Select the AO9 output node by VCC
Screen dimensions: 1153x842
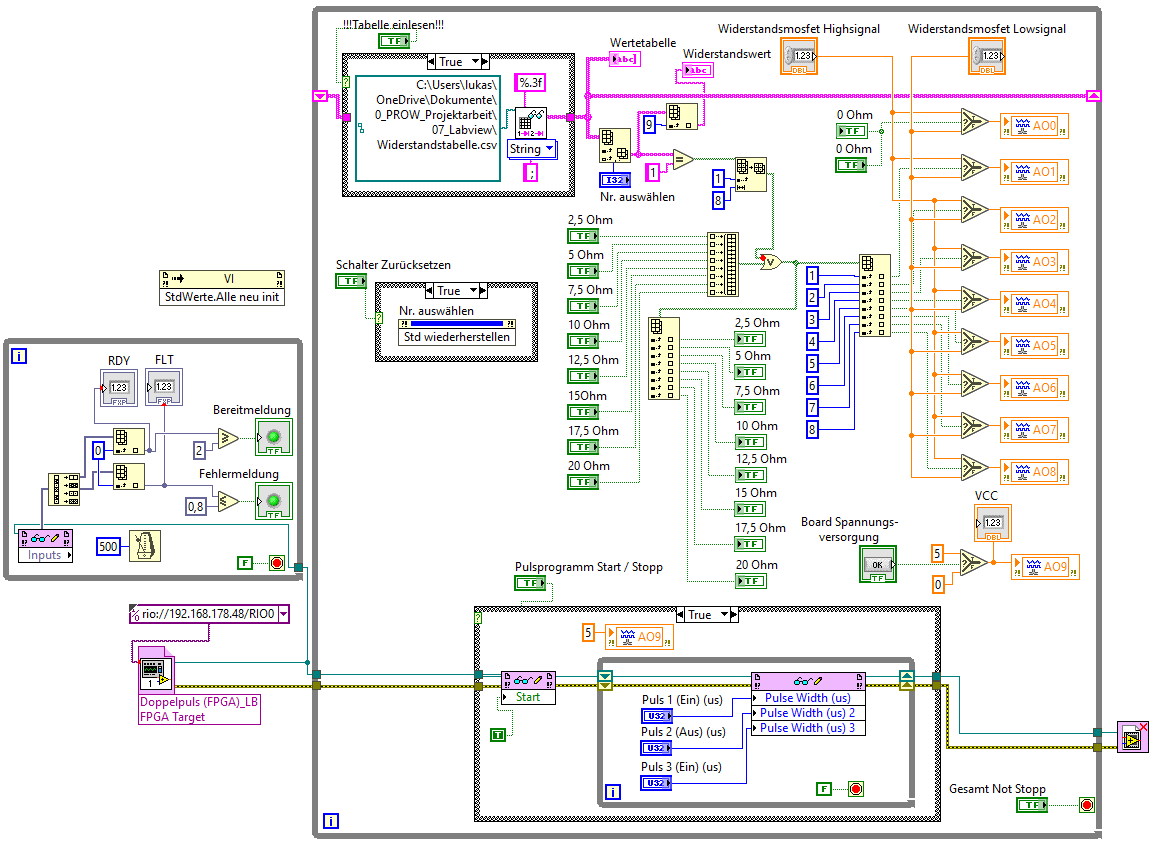coord(1045,567)
